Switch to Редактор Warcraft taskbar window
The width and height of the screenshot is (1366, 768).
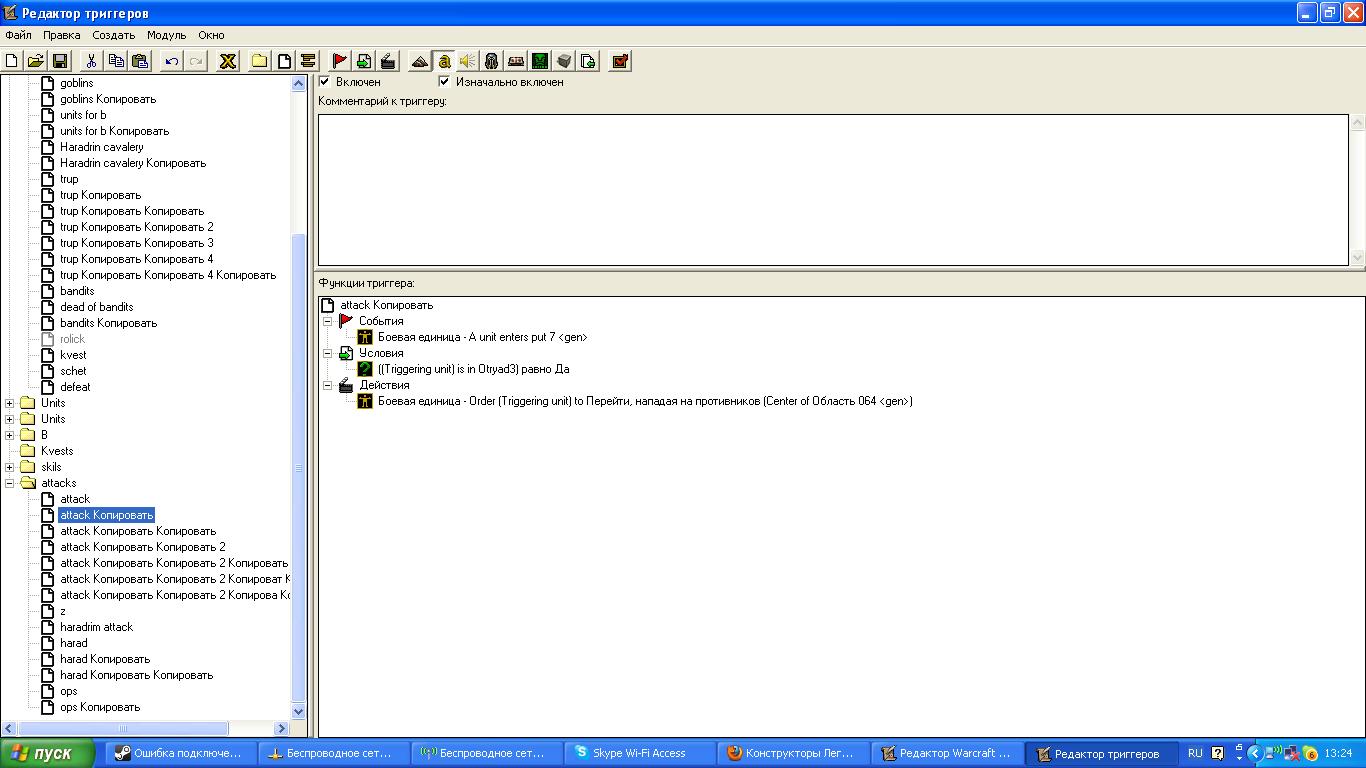point(946,753)
